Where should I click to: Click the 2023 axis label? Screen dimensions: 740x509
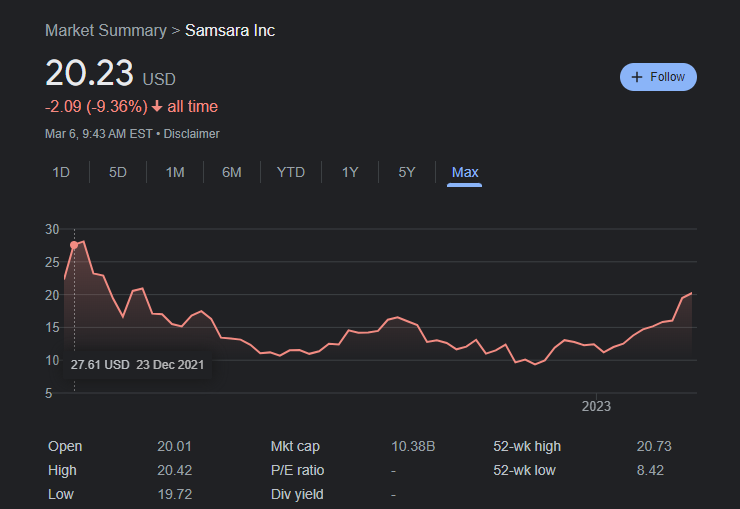click(x=596, y=406)
